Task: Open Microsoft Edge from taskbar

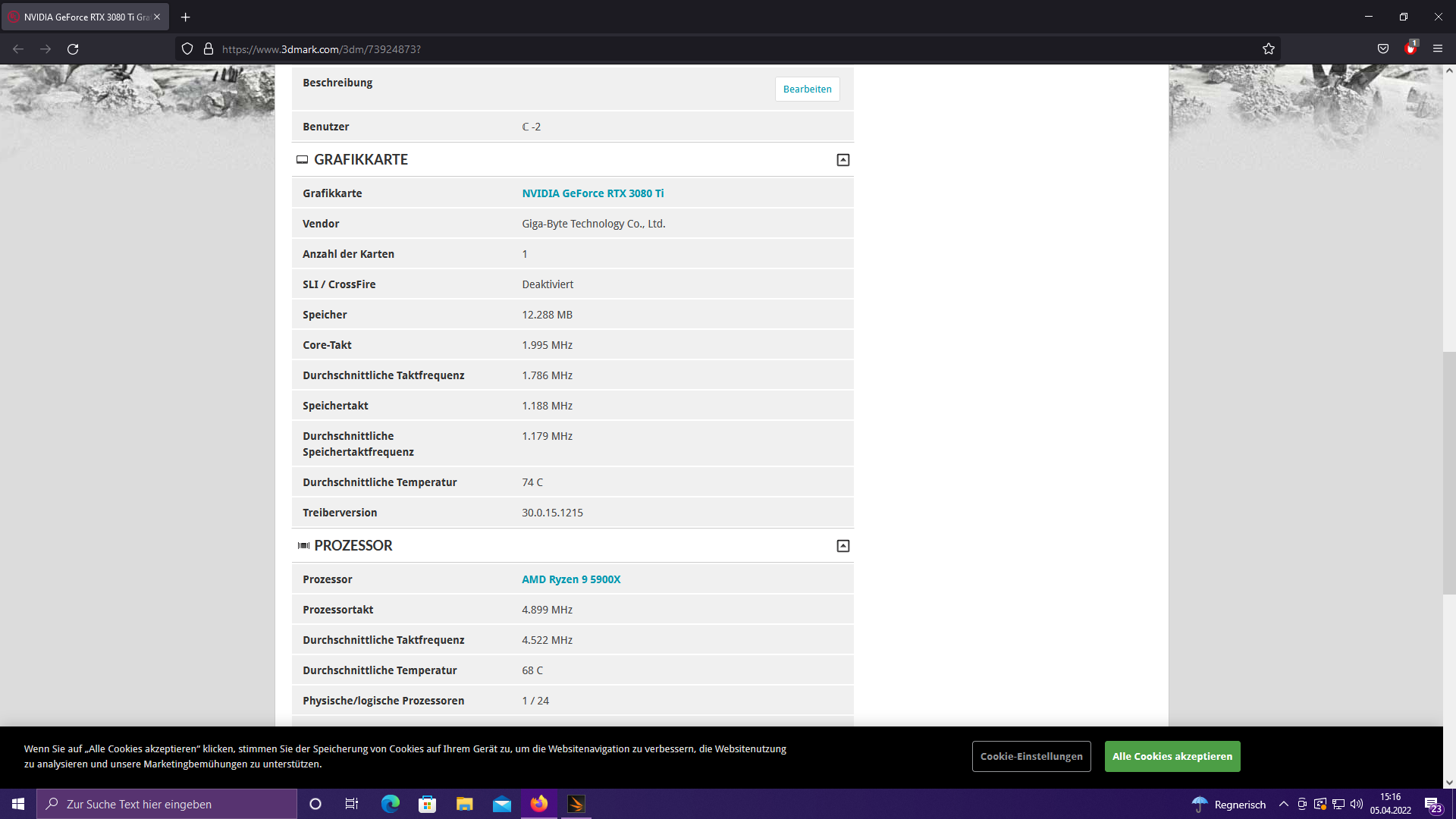Action: tap(391, 804)
